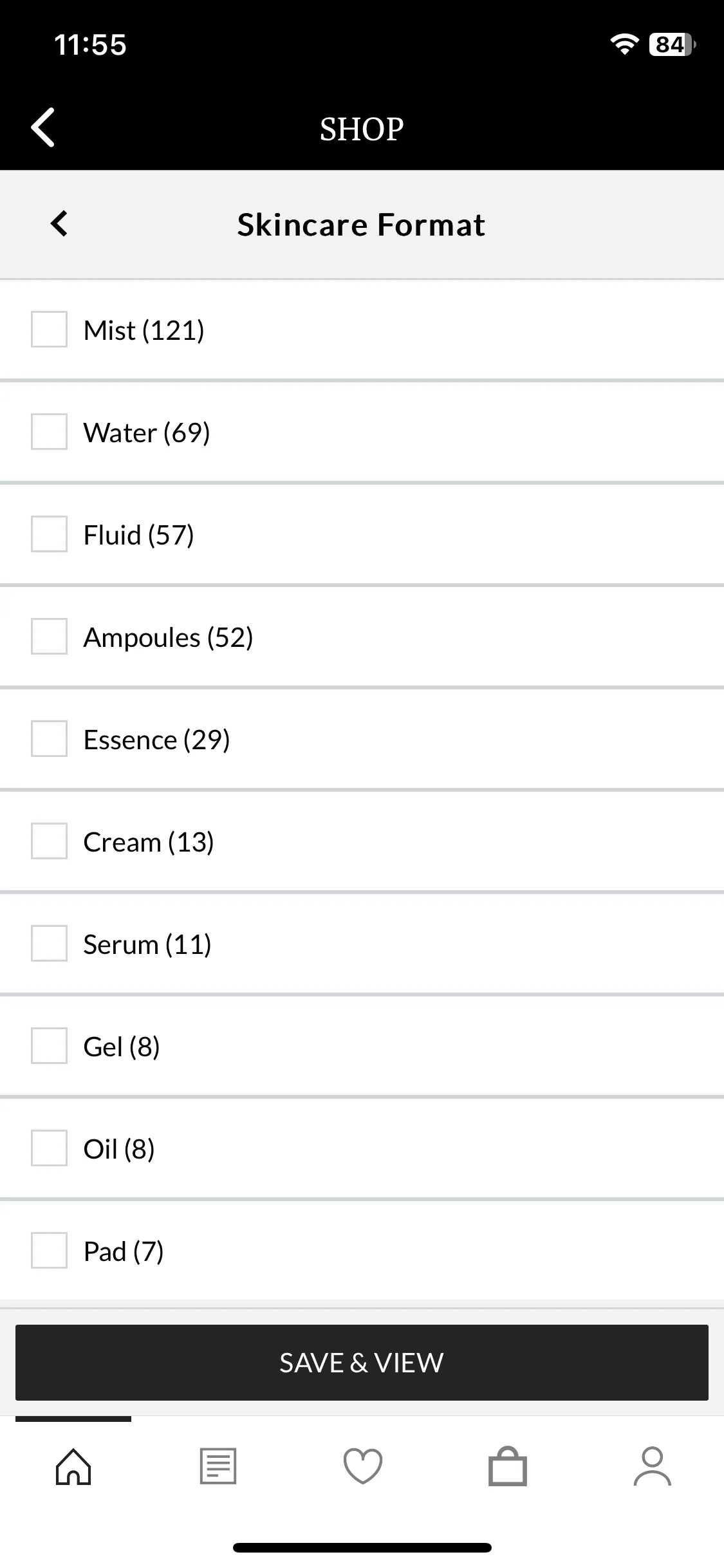
Task: Check the Water (69) checkbox
Action: coord(50,432)
